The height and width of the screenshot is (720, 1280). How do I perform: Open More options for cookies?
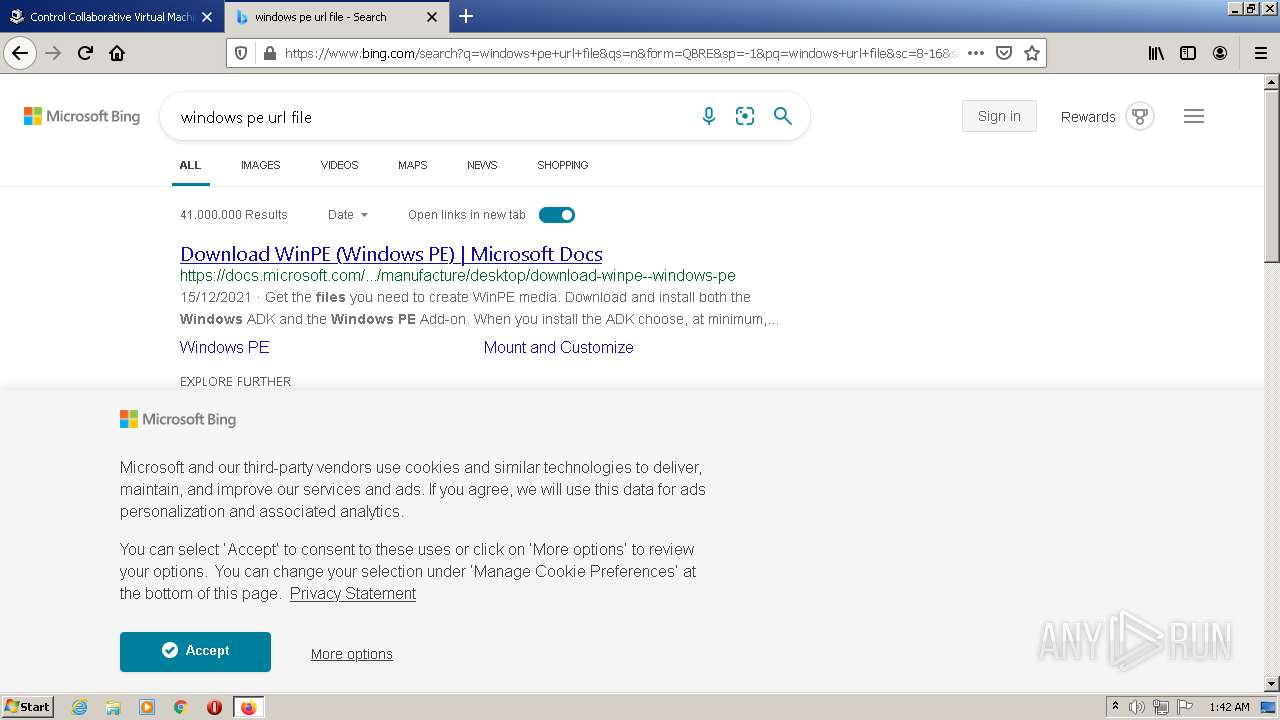coord(351,654)
